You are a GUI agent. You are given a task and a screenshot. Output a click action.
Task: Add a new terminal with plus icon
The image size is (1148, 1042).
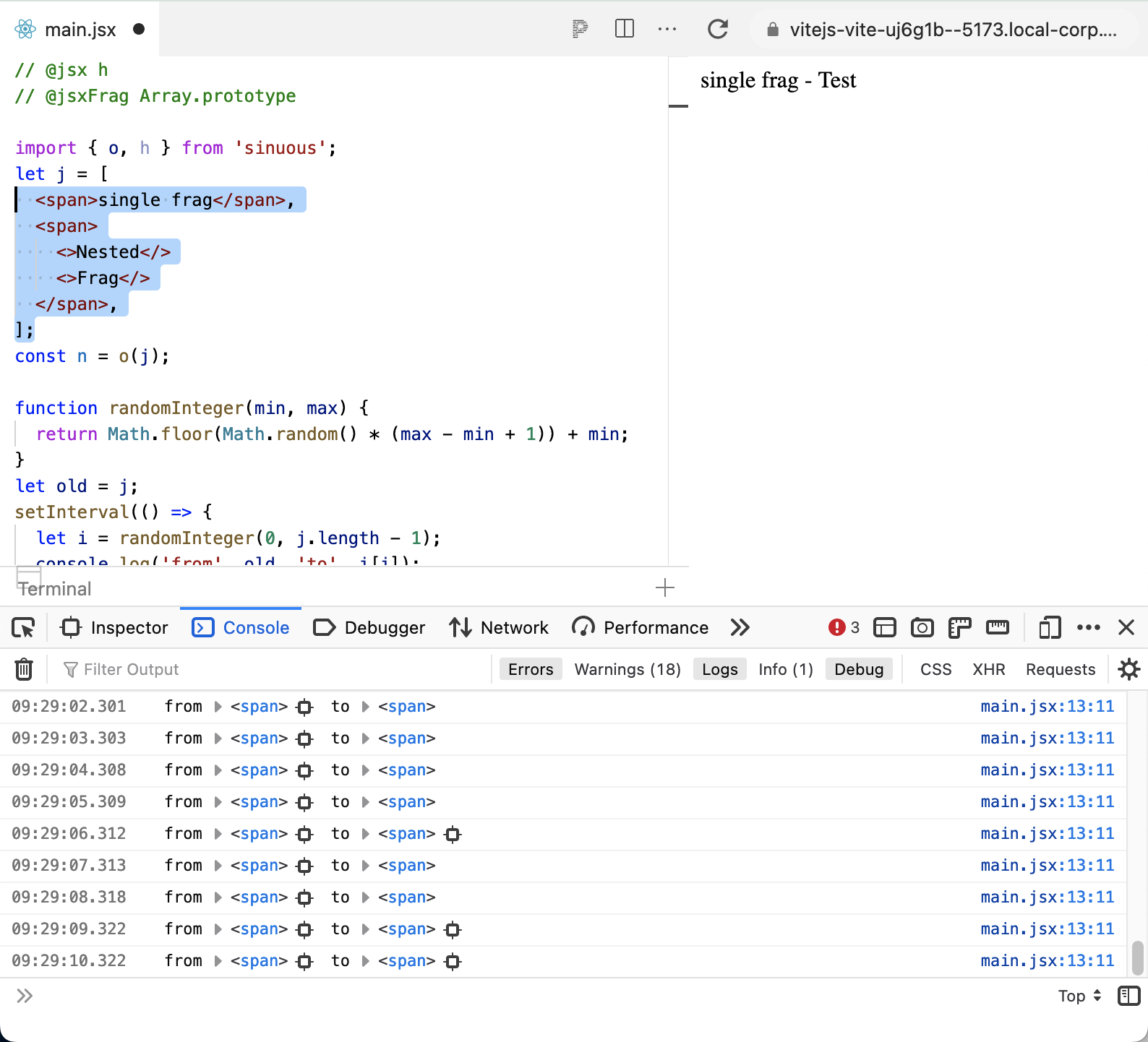(x=665, y=587)
